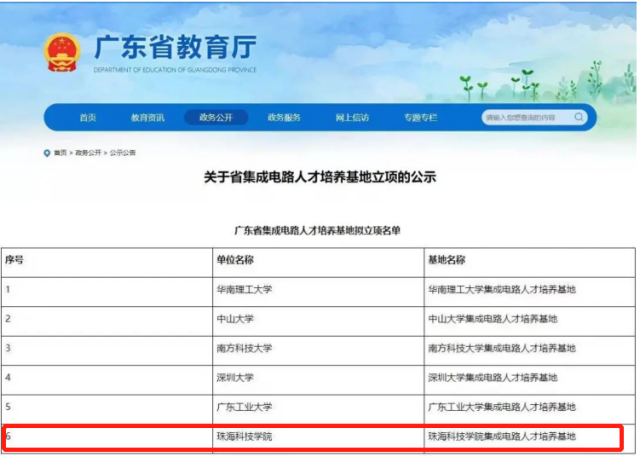The image size is (640, 457).
Task: Open the 专题专栏 navigation item
Action: 420,118
